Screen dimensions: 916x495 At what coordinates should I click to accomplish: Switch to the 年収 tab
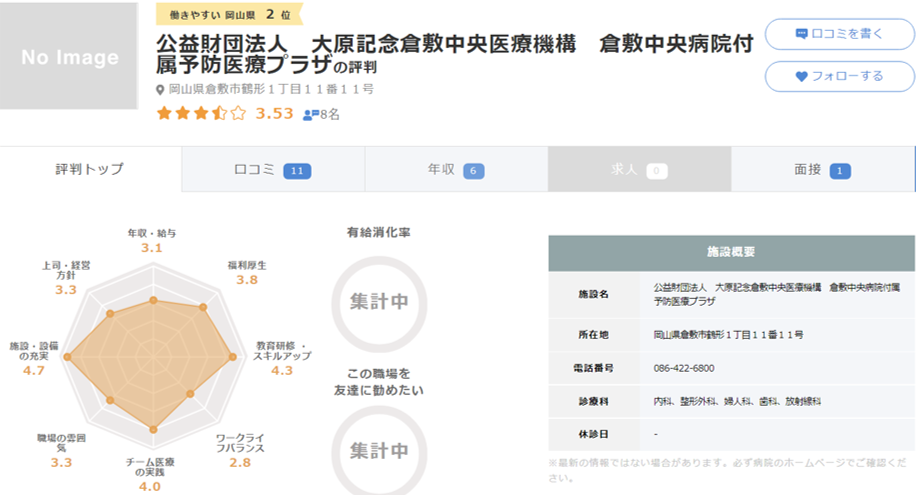pyautogui.click(x=456, y=169)
